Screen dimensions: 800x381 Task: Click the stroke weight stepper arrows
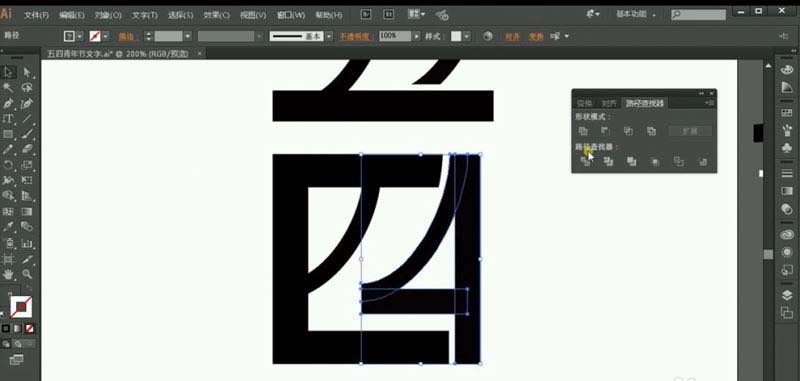tap(148, 36)
